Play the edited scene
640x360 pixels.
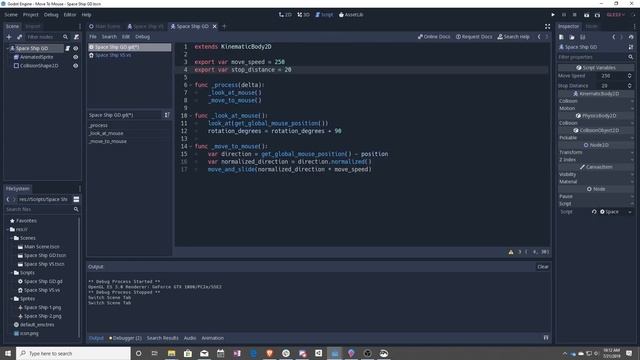tap(587, 15)
